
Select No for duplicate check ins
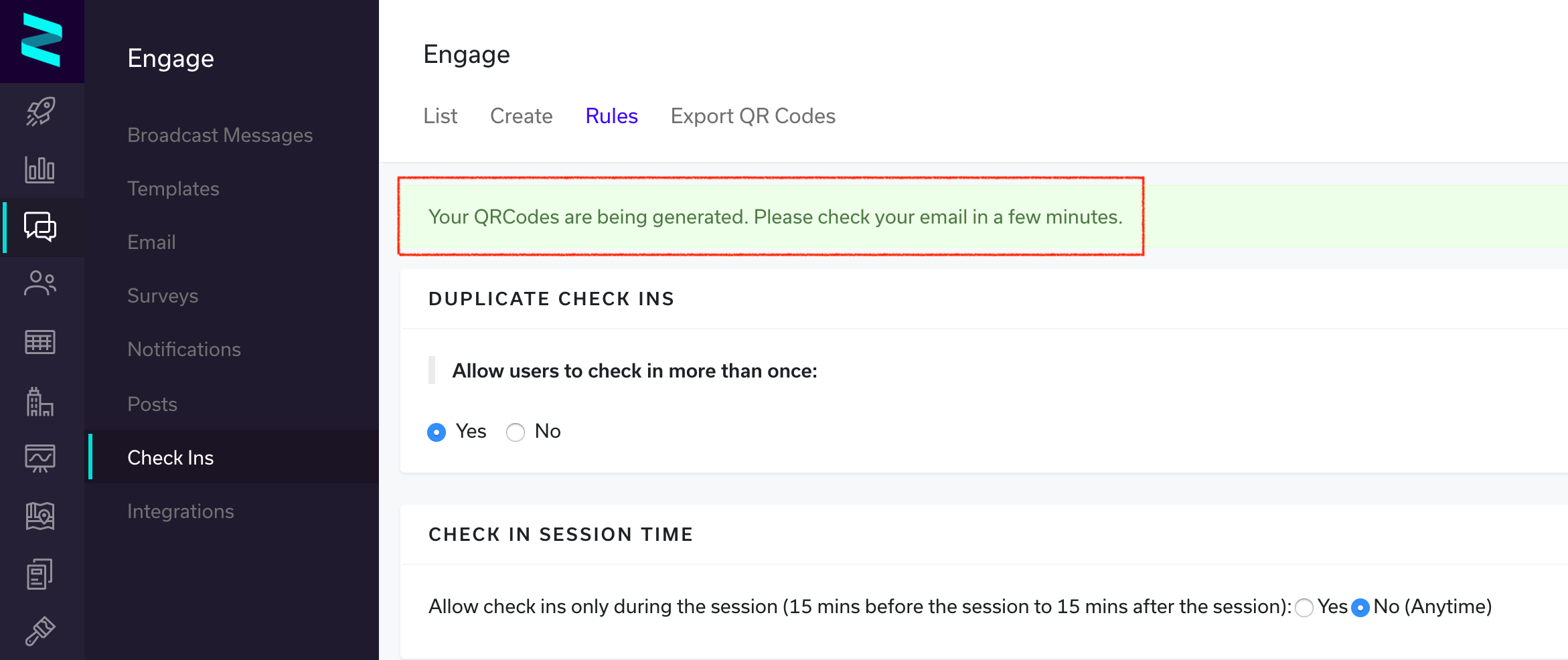(x=516, y=432)
